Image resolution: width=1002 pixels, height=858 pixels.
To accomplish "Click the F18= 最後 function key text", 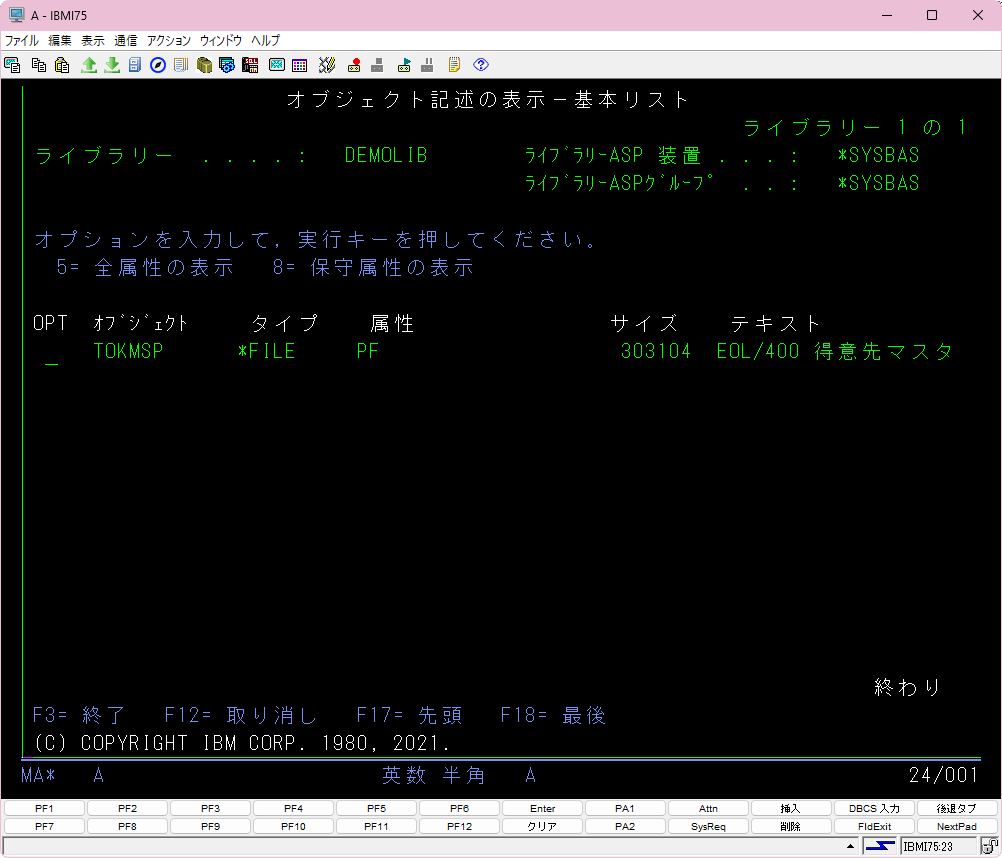I will [553, 715].
